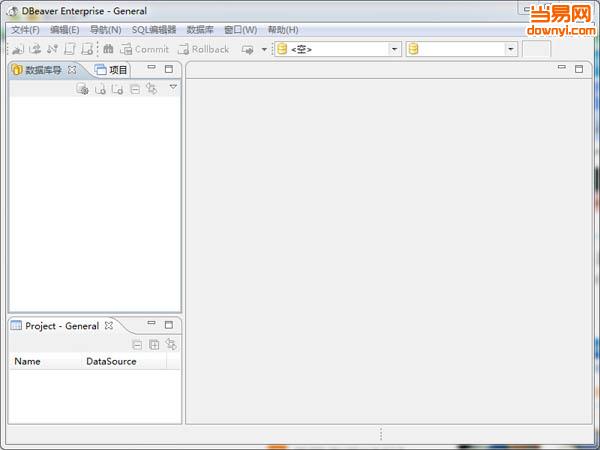This screenshot has width=600, height=450.
Task: Click the Commit button
Action: pyautogui.click(x=144, y=49)
